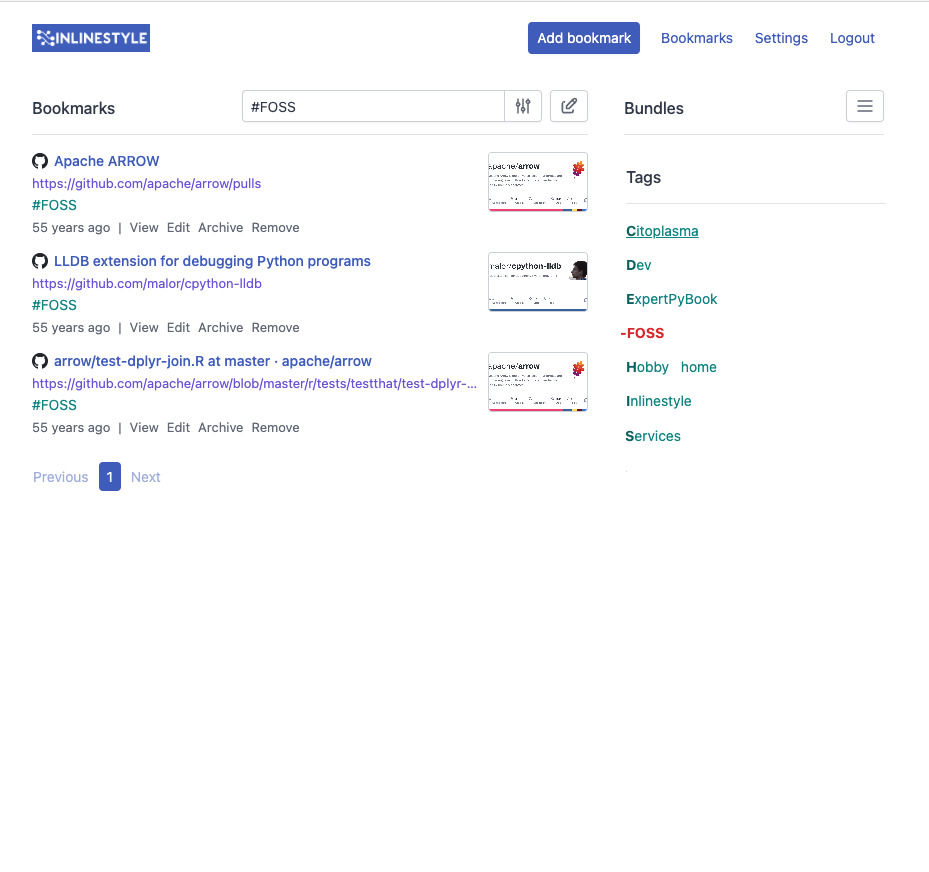
Task: Log out via the Logout link
Action: tap(852, 38)
